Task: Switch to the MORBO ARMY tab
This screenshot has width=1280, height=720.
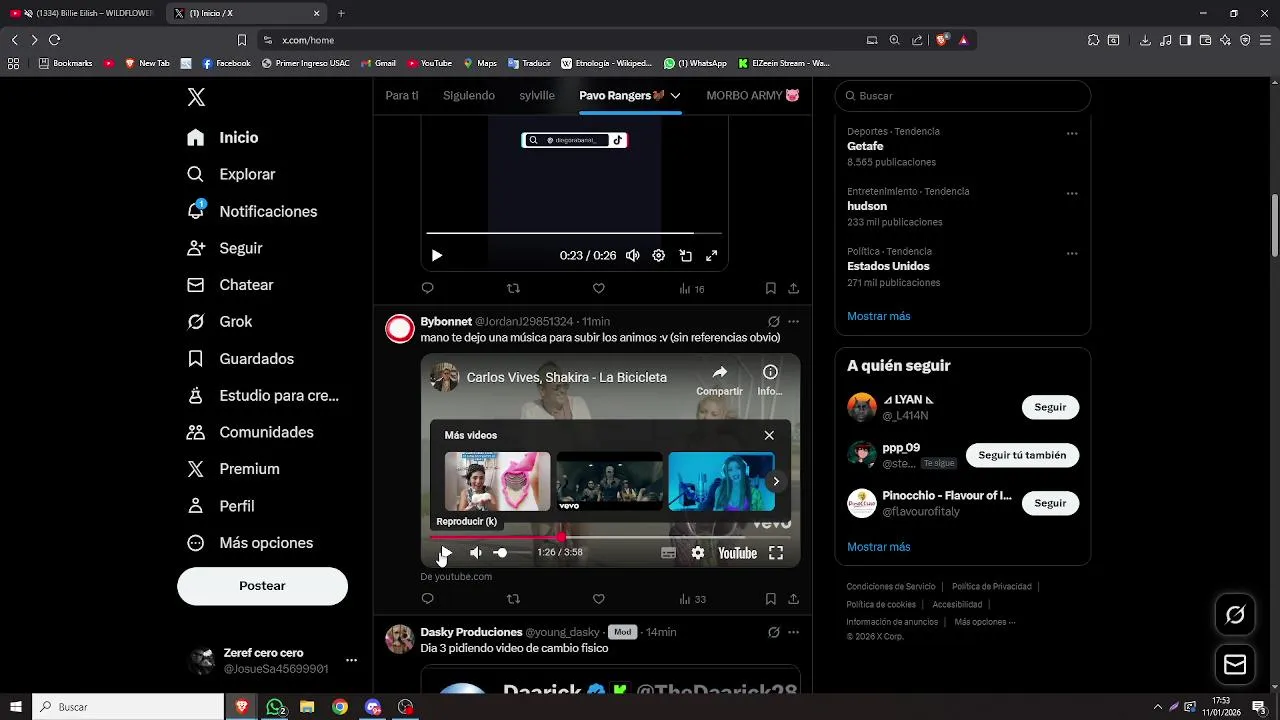Action: click(x=752, y=96)
